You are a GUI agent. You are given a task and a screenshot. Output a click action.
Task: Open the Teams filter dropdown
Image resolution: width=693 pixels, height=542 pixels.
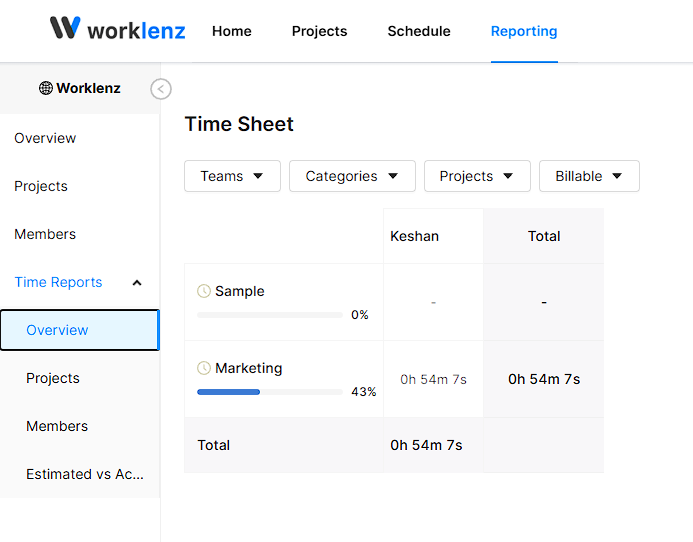pos(232,176)
